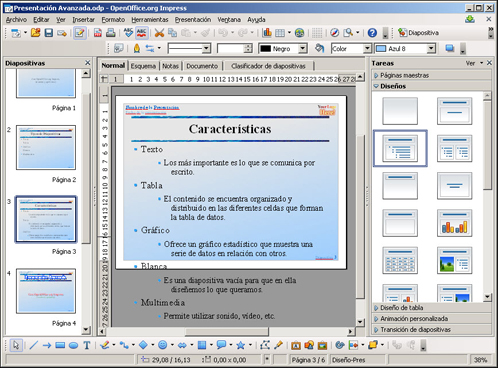Screen dimensions: 498x368
Task: Toggle the Edit file mode icon
Action: click(x=80, y=33)
